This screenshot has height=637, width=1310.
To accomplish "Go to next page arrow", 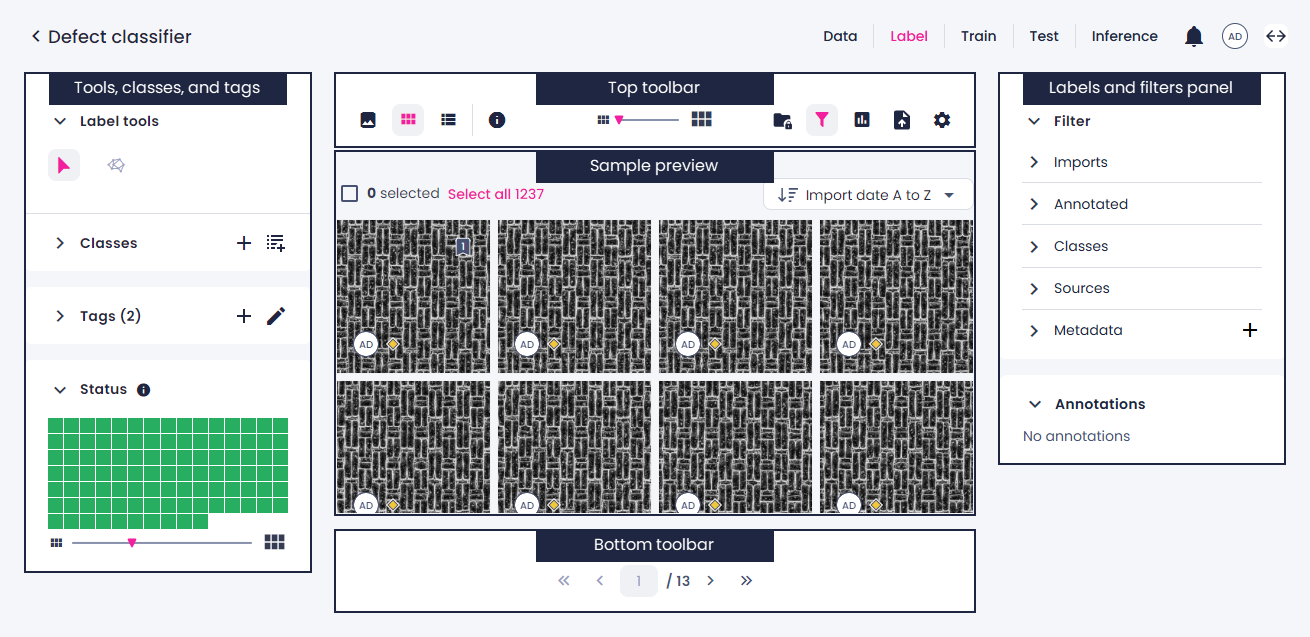I will (710, 581).
